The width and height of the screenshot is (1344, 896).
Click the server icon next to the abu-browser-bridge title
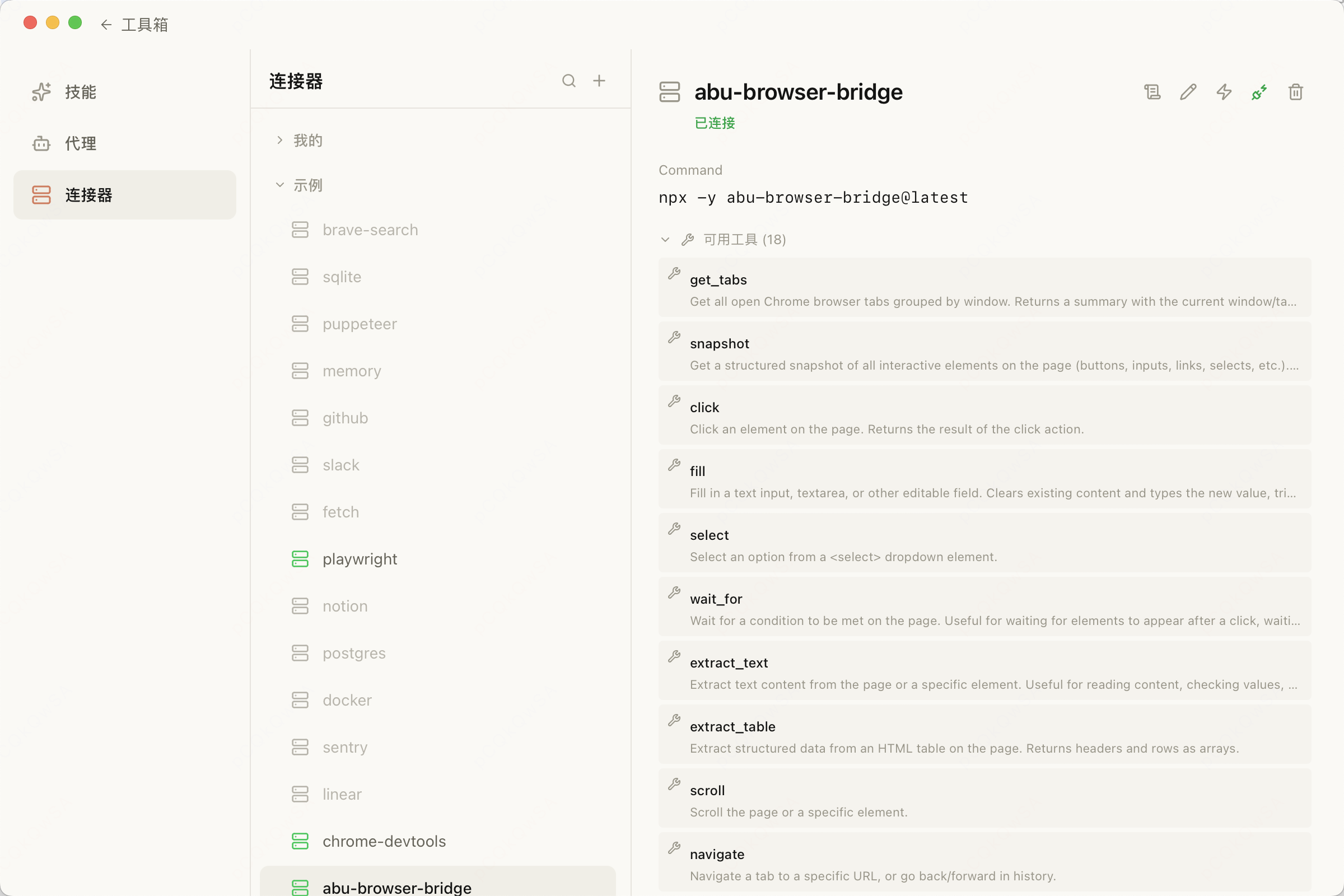click(669, 92)
